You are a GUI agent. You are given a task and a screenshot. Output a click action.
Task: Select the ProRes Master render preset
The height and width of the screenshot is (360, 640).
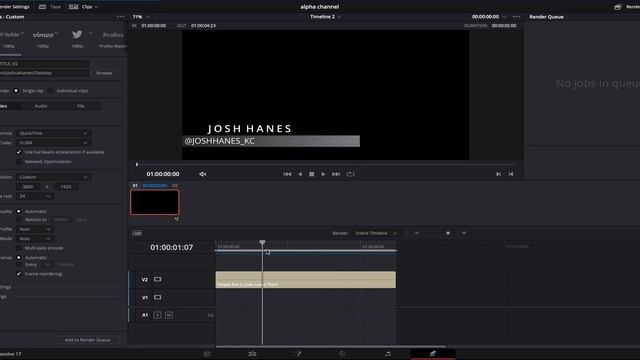pyautogui.click(x=113, y=40)
